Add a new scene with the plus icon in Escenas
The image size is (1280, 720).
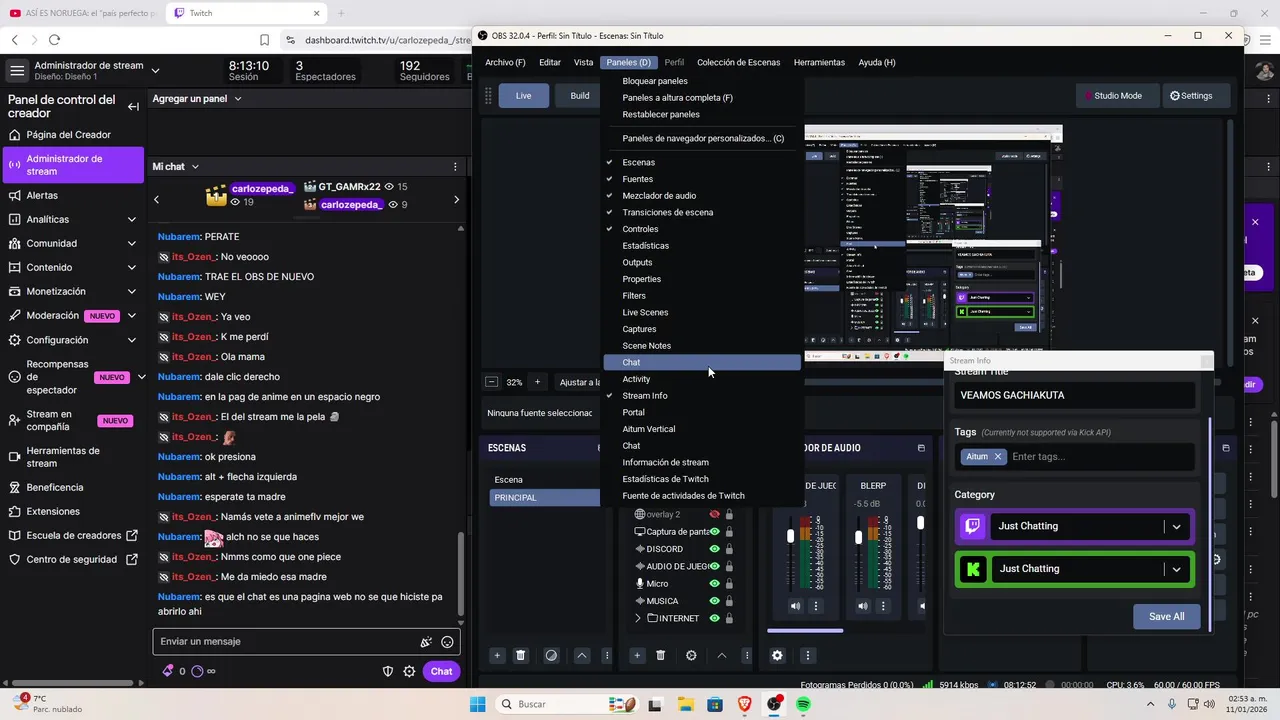(497, 656)
